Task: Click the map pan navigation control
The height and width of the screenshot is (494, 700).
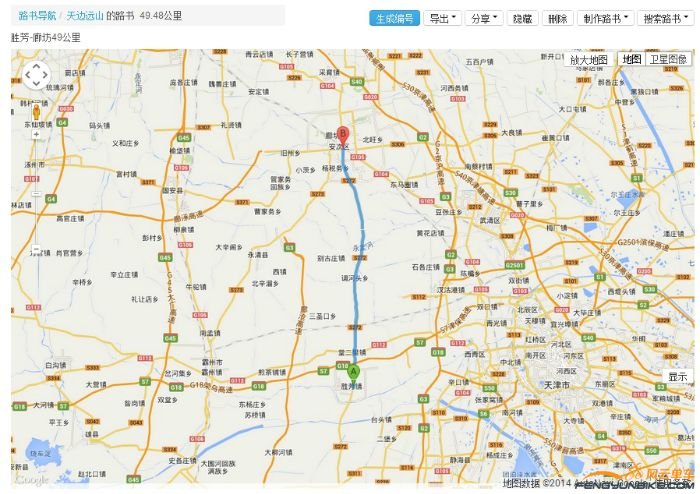Action: pos(36,75)
